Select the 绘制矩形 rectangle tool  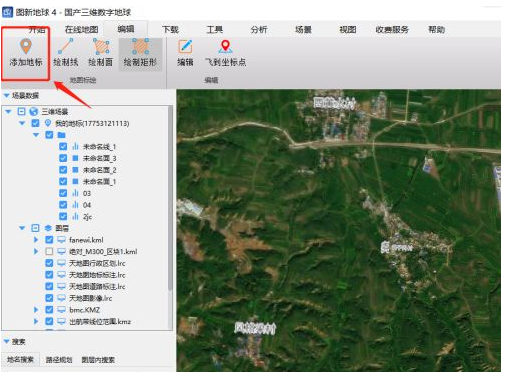pos(140,53)
